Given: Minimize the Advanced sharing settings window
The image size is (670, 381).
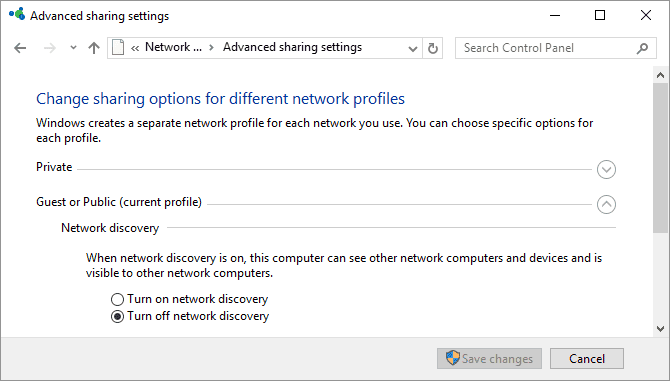Looking at the screenshot, I should [555, 15].
